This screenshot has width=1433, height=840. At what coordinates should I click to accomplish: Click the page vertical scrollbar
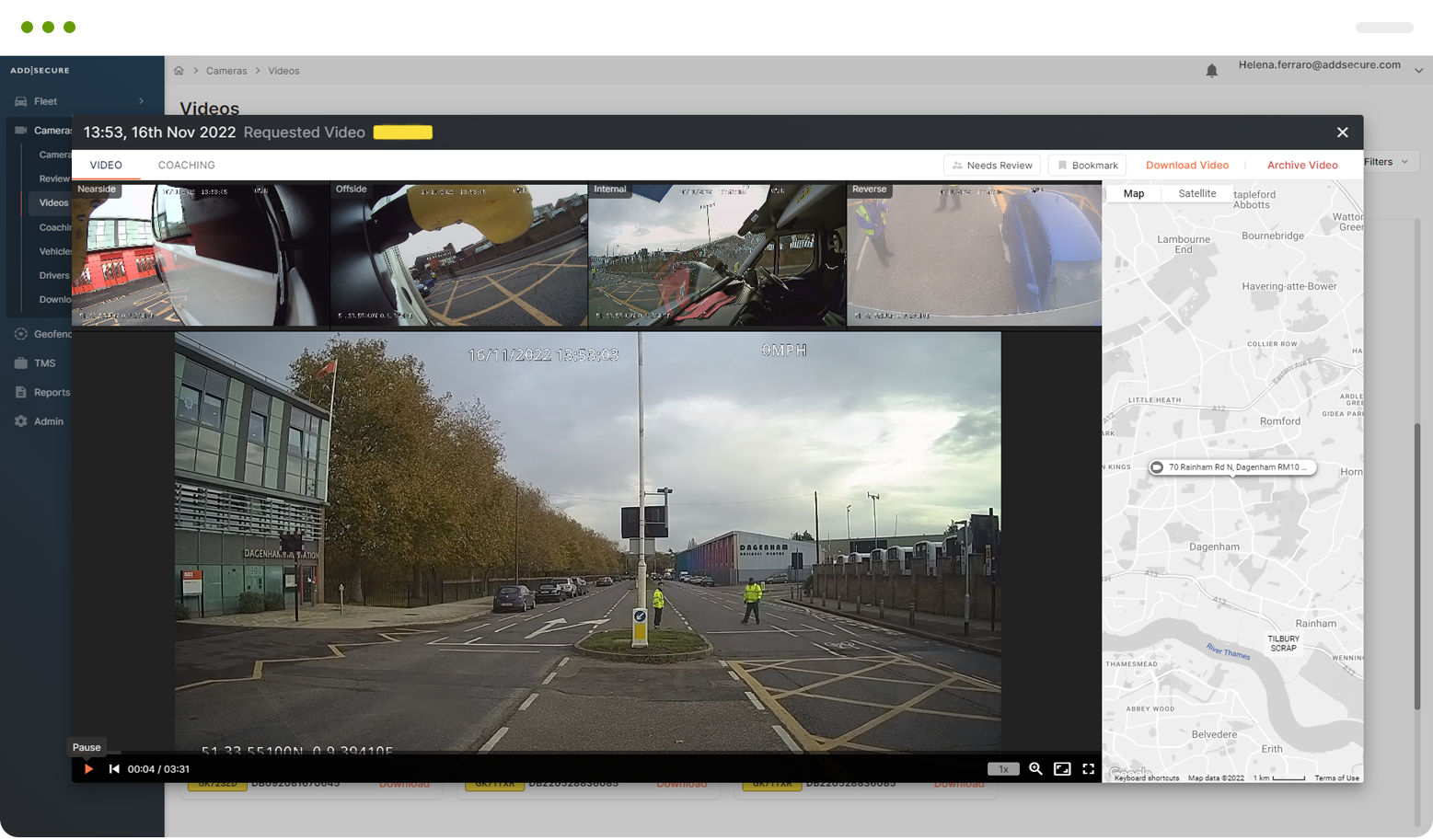tap(1416, 566)
